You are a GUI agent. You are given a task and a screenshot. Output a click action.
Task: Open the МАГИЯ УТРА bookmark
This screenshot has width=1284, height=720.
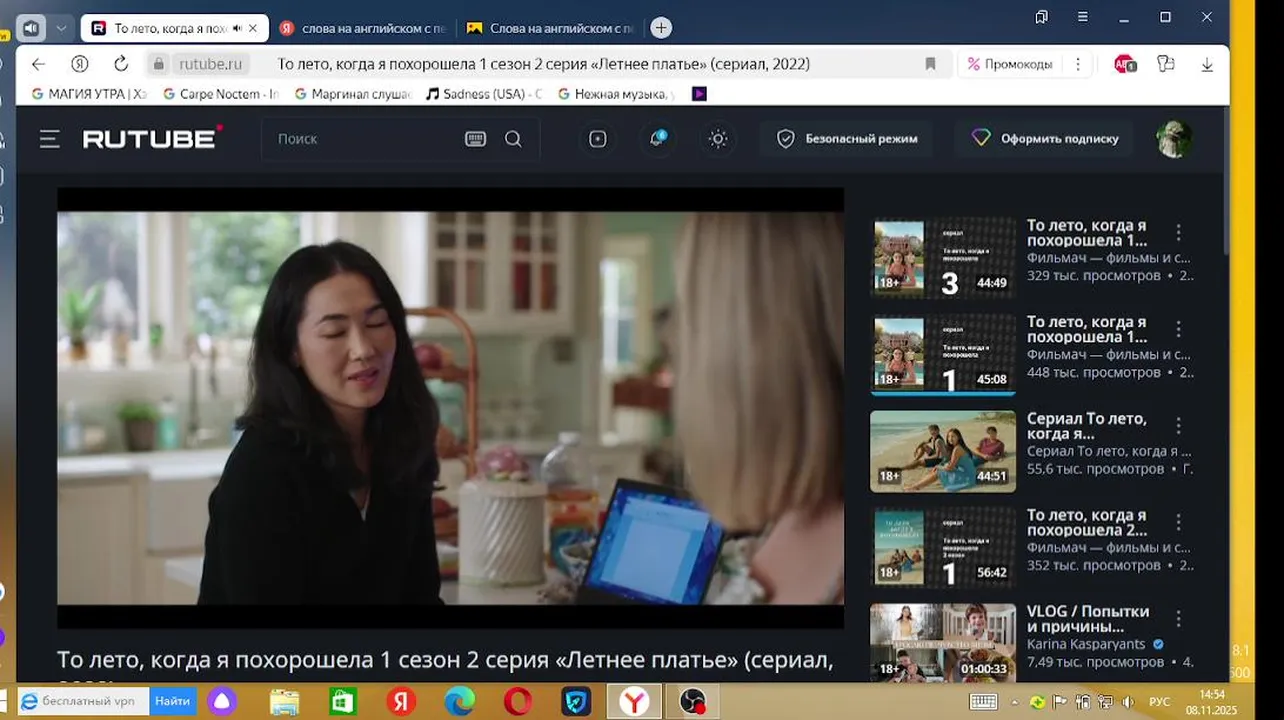pyautogui.click(x=88, y=93)
